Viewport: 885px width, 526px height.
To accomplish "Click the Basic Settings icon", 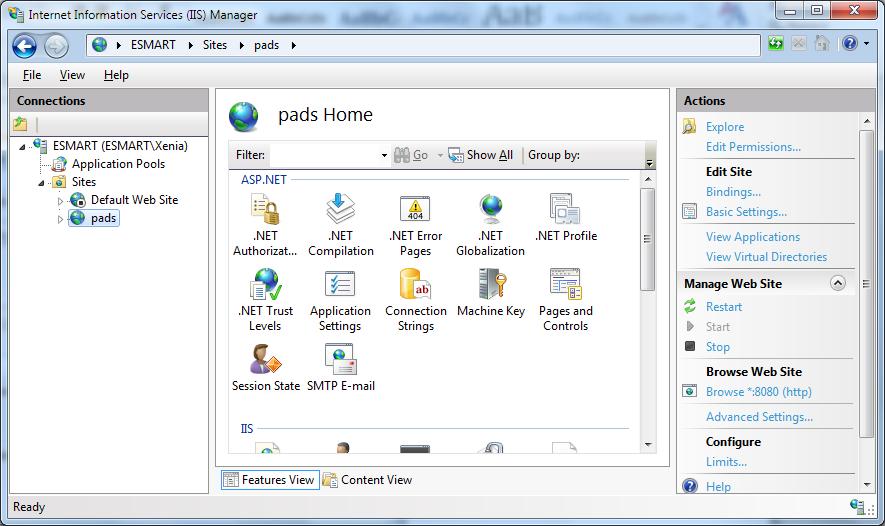I will click(689, 212).
